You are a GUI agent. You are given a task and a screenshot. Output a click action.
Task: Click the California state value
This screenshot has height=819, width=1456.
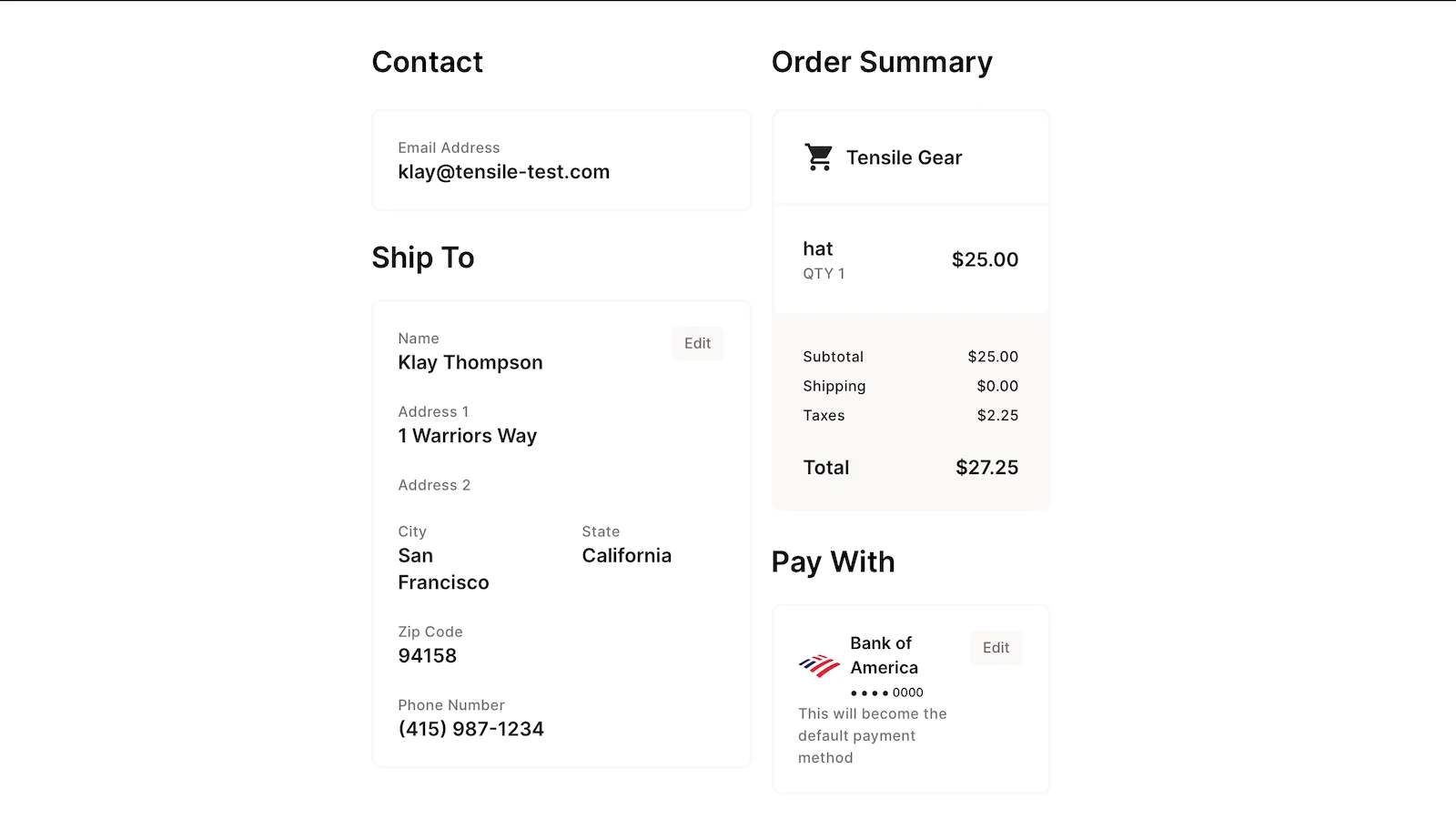pos(627,555)
